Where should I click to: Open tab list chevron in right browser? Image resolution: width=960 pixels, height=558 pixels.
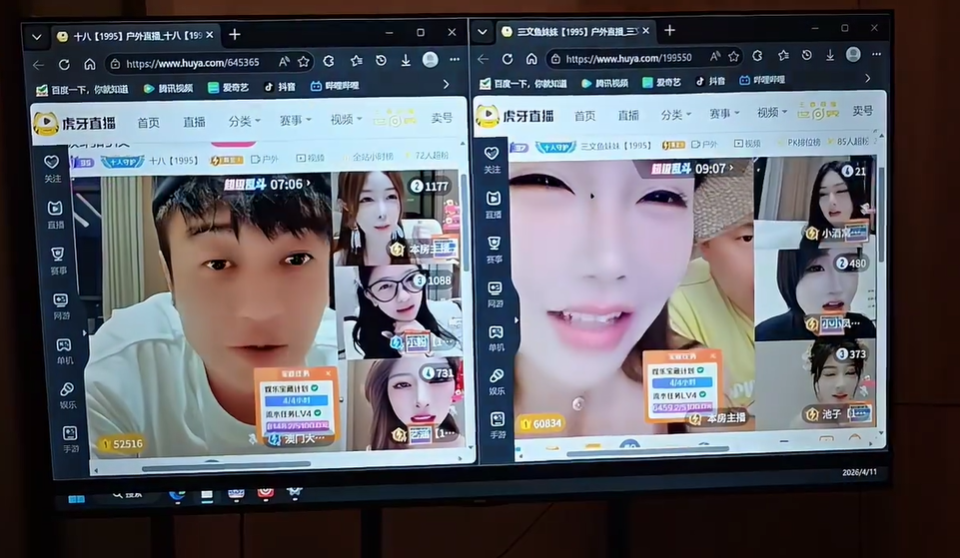coord(482,32)
